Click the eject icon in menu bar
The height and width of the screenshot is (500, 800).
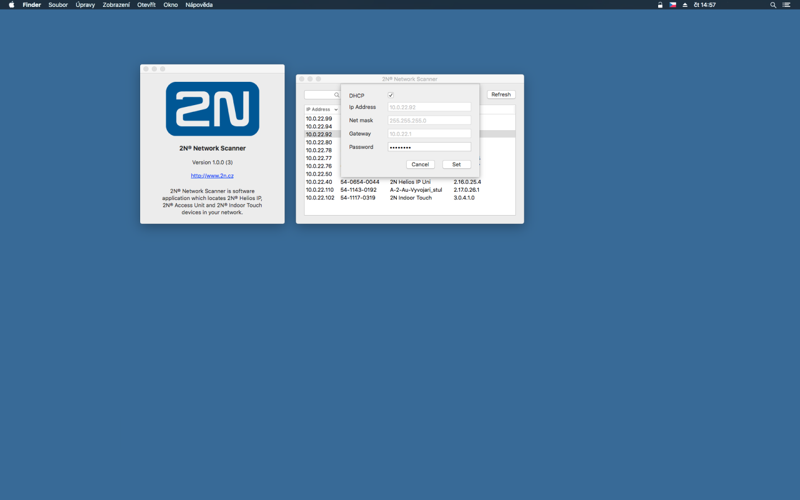[685, 5]
